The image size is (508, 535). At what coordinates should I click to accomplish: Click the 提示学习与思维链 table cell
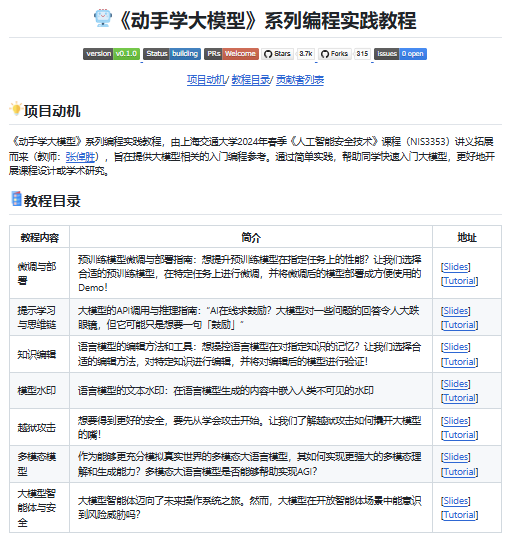[x=40, y=317]
